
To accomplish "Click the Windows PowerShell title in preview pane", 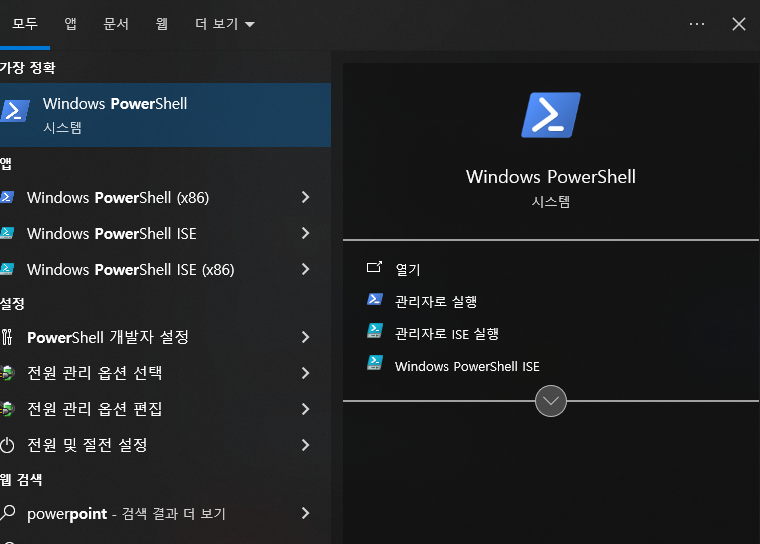I will coord(551,176).
